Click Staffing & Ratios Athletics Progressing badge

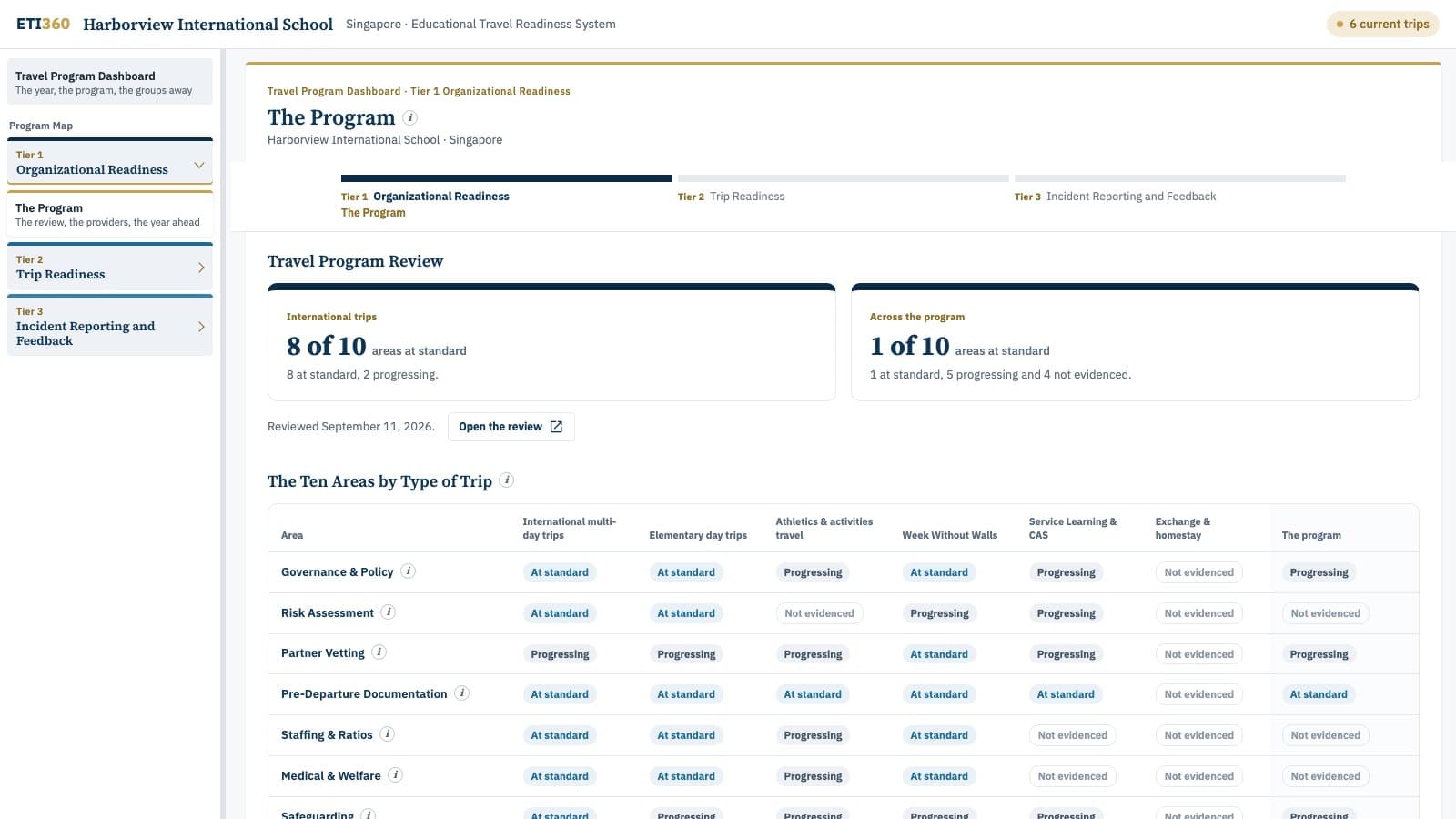click(x=813, y=735)
